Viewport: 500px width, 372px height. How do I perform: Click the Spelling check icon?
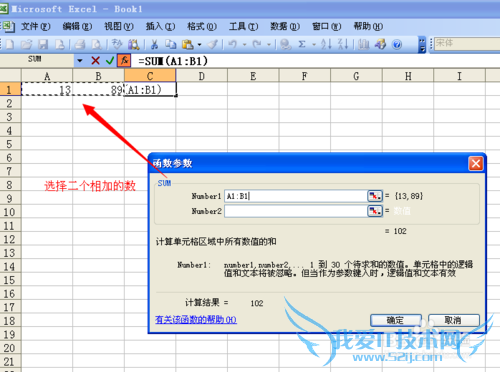pyautogui.click(x=117, y=44)
